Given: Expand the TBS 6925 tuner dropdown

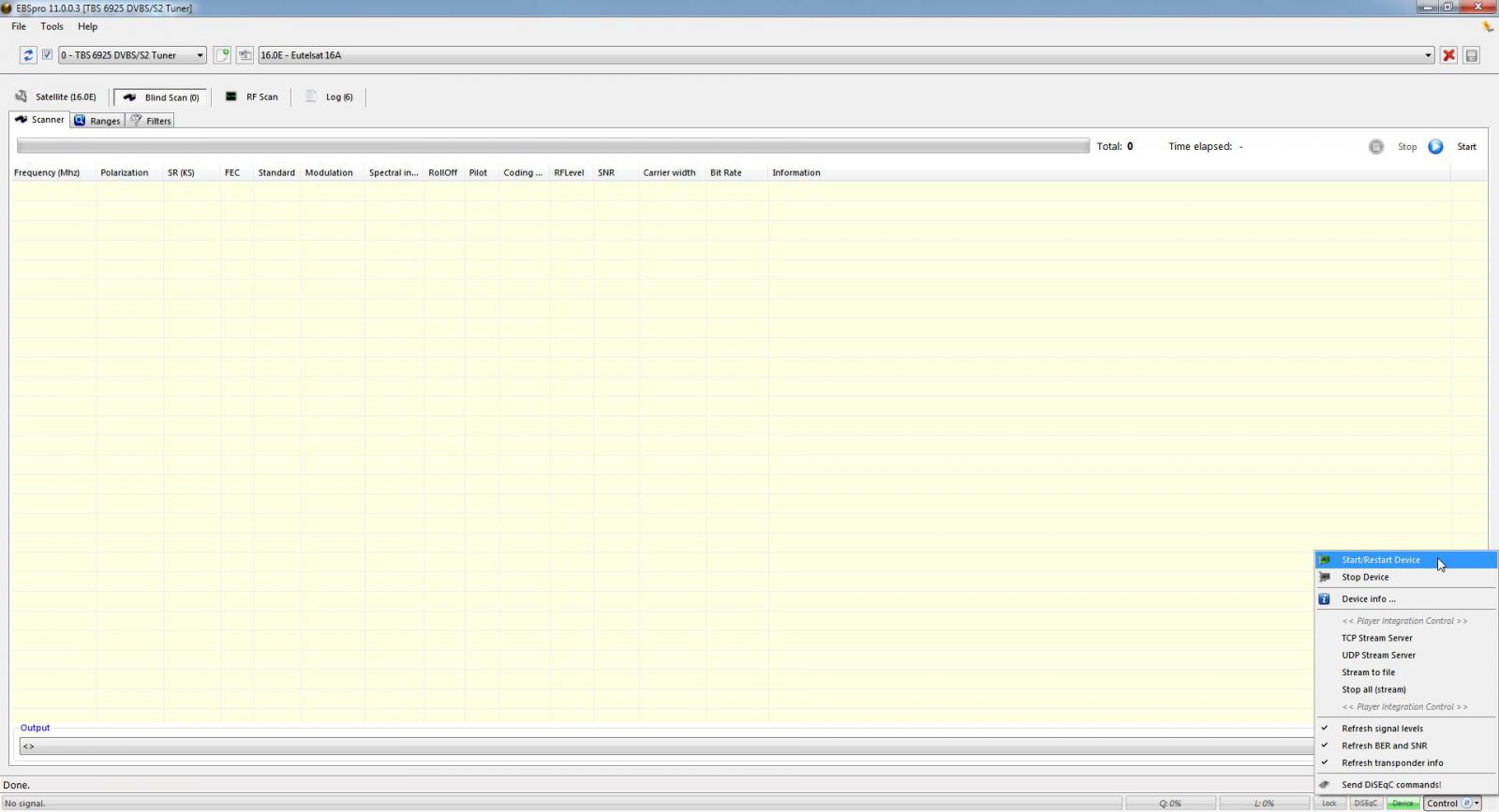Looking at the screenshot, I should (200, 55).
